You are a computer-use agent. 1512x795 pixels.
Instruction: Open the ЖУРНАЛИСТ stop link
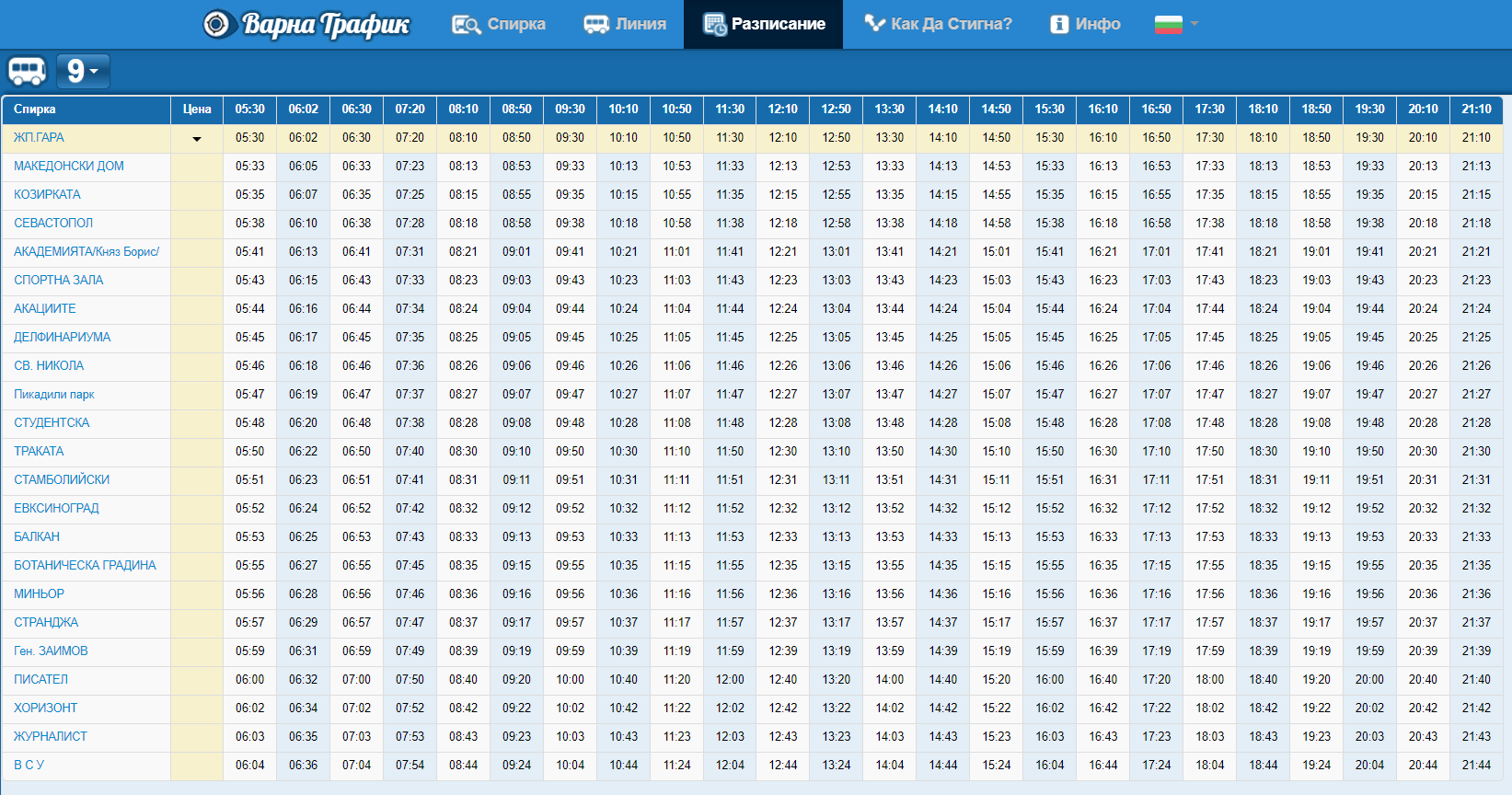click(x=51, y=736)
